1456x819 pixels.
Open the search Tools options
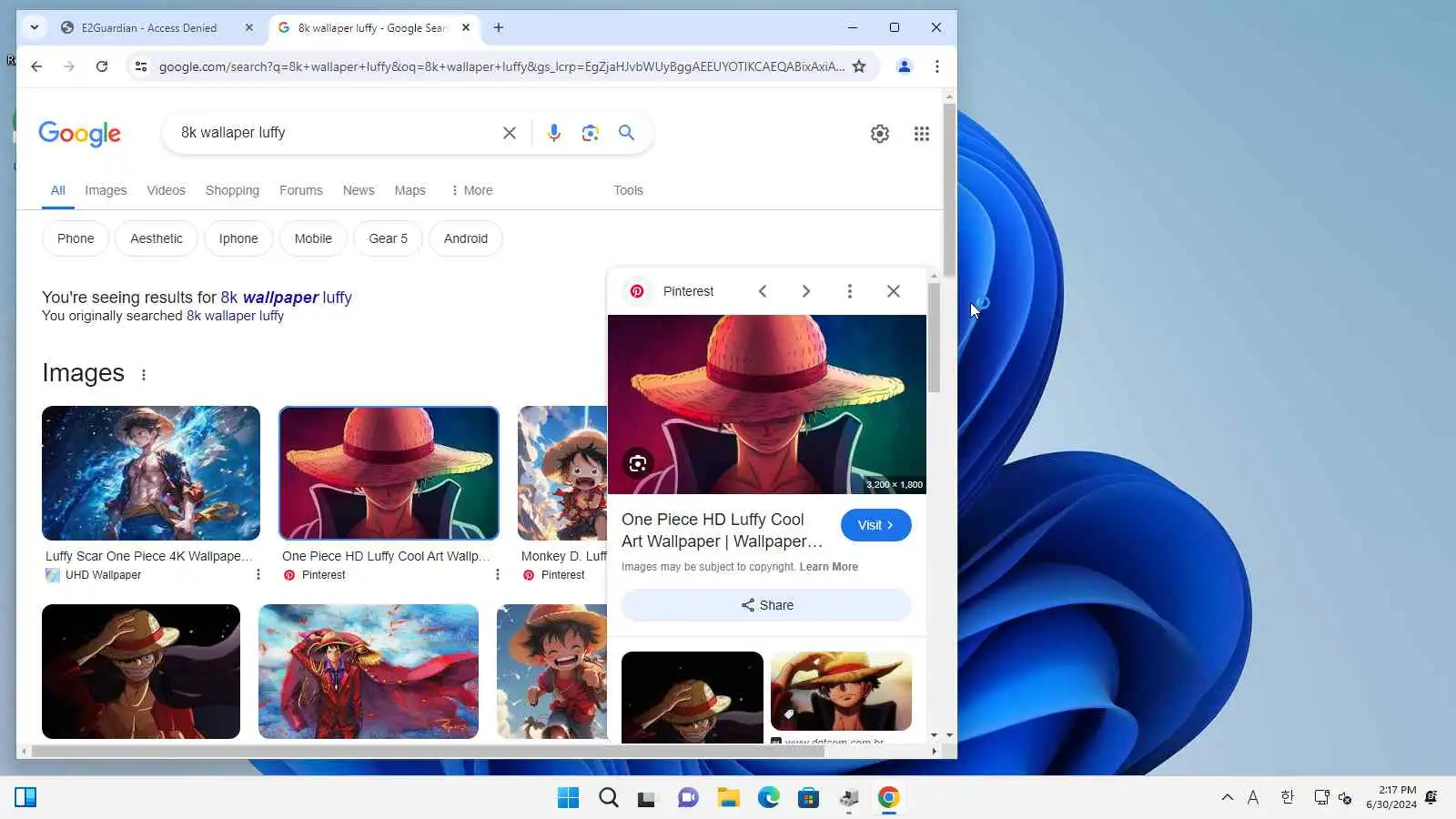(x=628, y=190)
